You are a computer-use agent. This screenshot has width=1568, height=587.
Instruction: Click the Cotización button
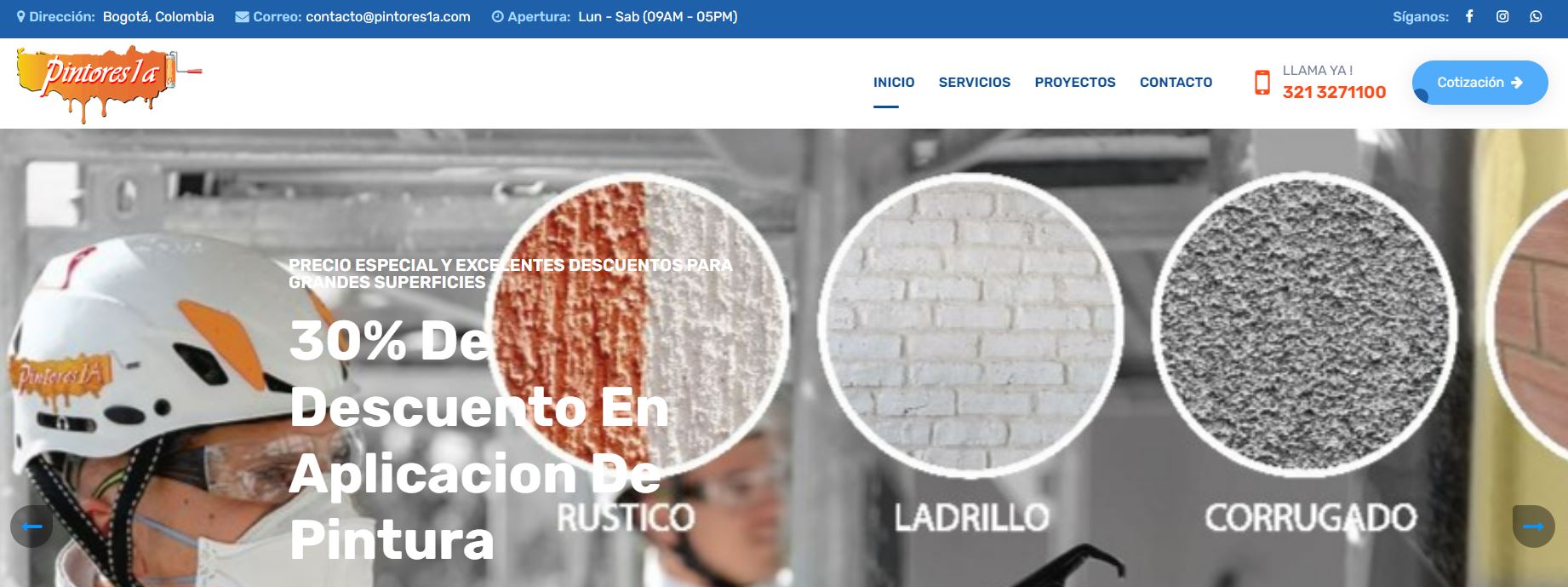1480,83
